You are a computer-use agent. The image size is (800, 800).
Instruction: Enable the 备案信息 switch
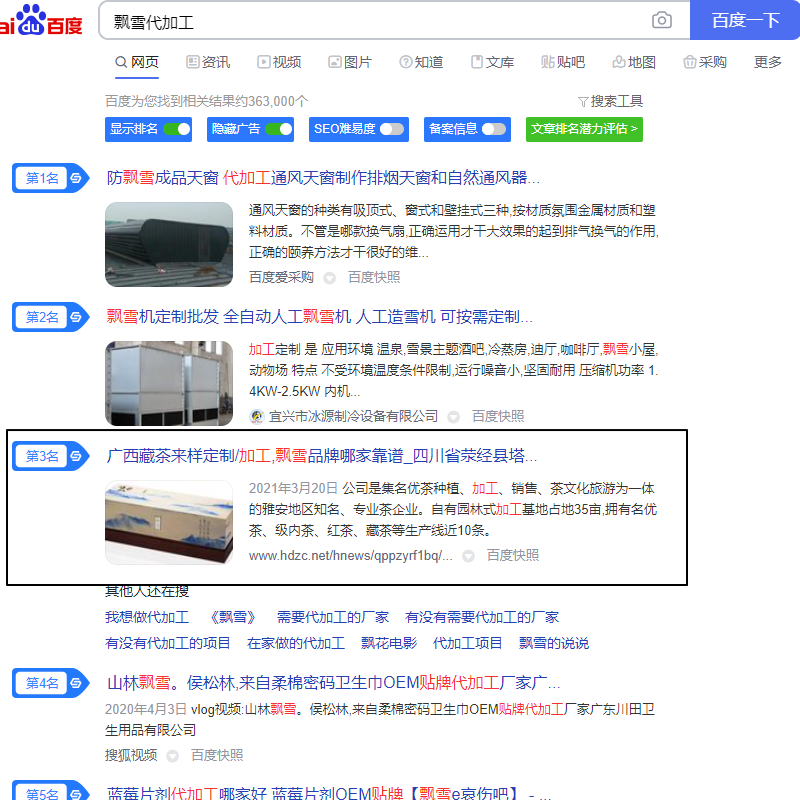pyautogui.click(x=494, y=129)
